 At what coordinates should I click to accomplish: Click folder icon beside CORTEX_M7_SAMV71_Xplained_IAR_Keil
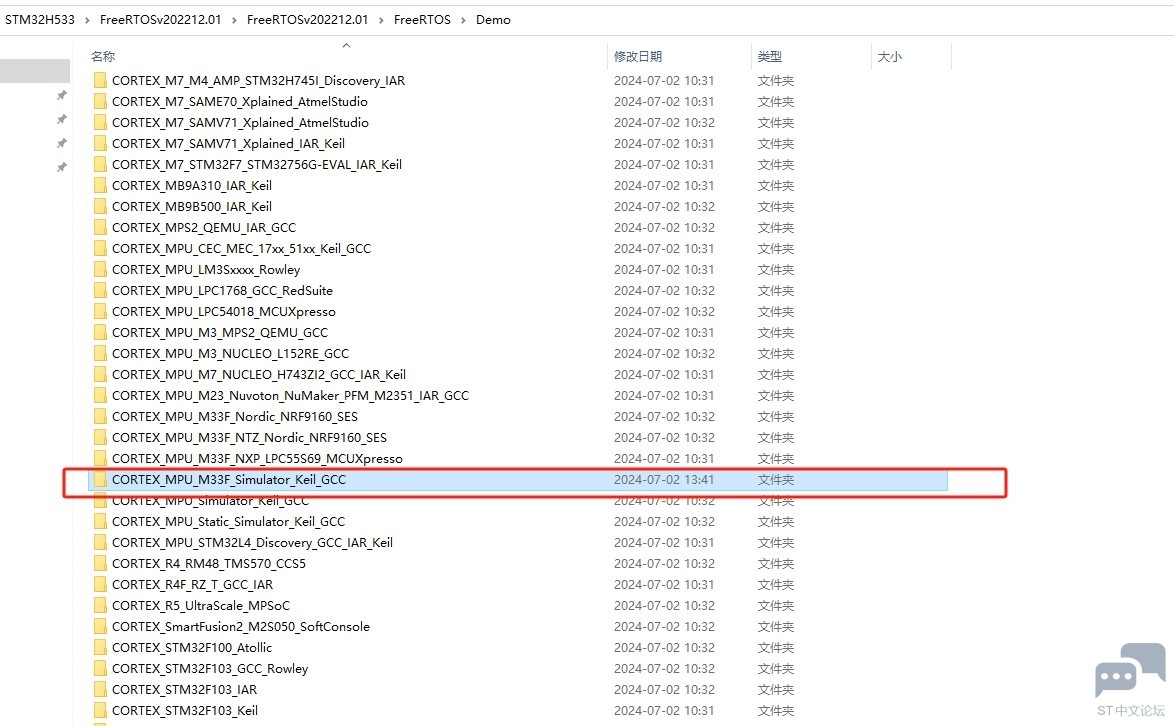100,144
